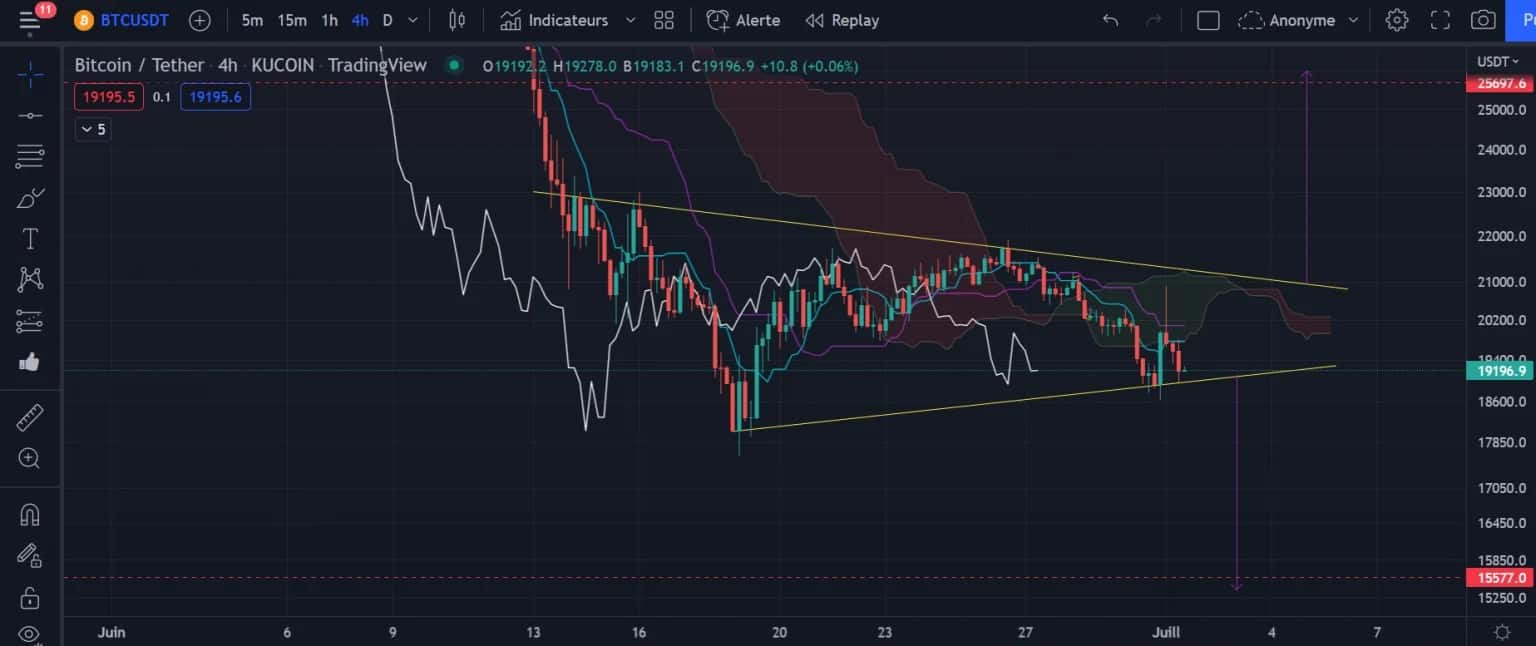Open time axis settings gear

coord(1501,632)
